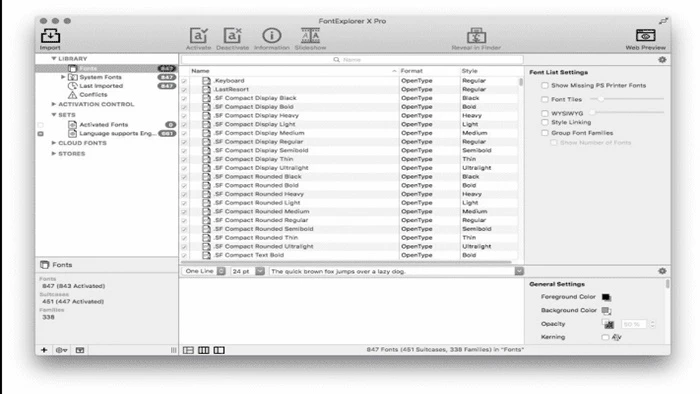The width and height of the screenshot is (700, 394).
Task: Select .SF Compact Display Black row
Action: point(349,98)
